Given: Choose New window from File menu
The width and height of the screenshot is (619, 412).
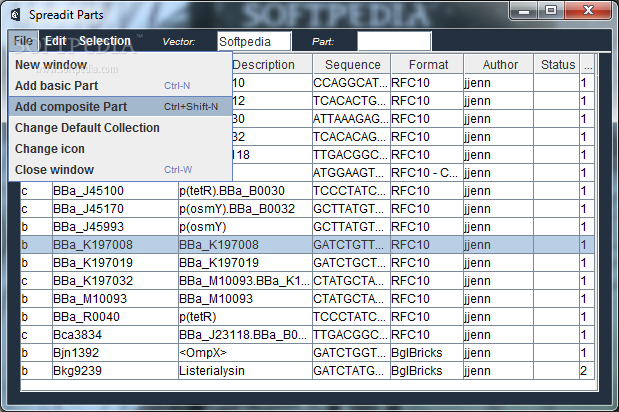Looking at the screenshot, I should [120, 64].
